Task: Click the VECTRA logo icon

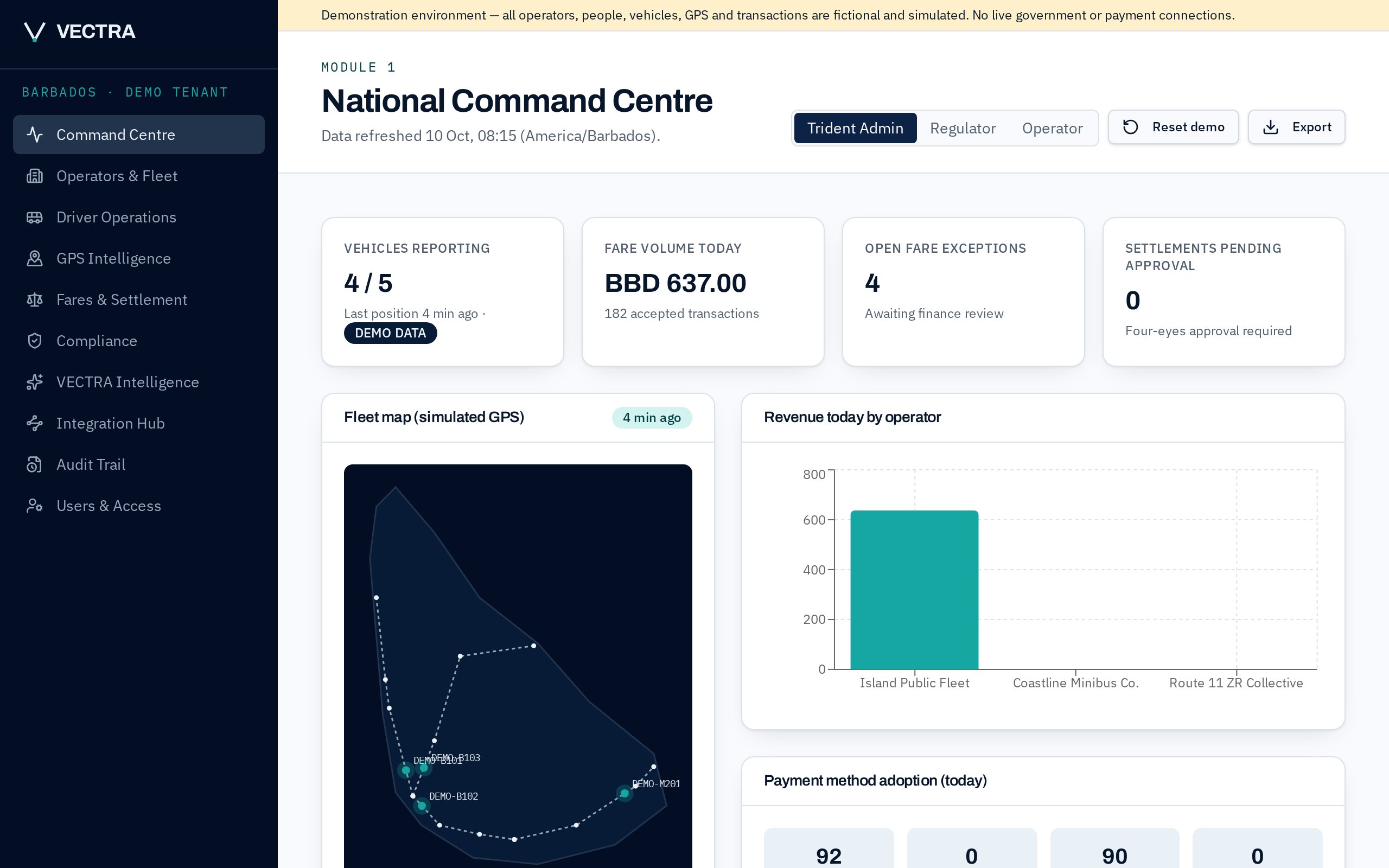Action: (34, 31)
